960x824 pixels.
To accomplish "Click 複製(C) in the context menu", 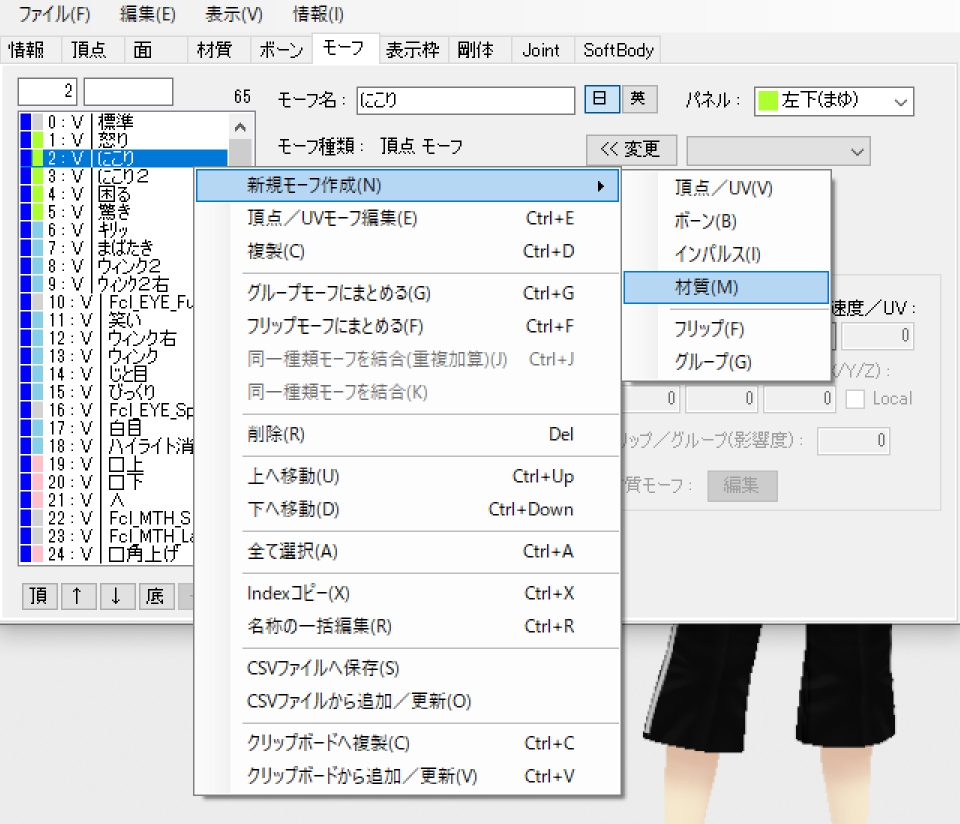I will [407, 251].
